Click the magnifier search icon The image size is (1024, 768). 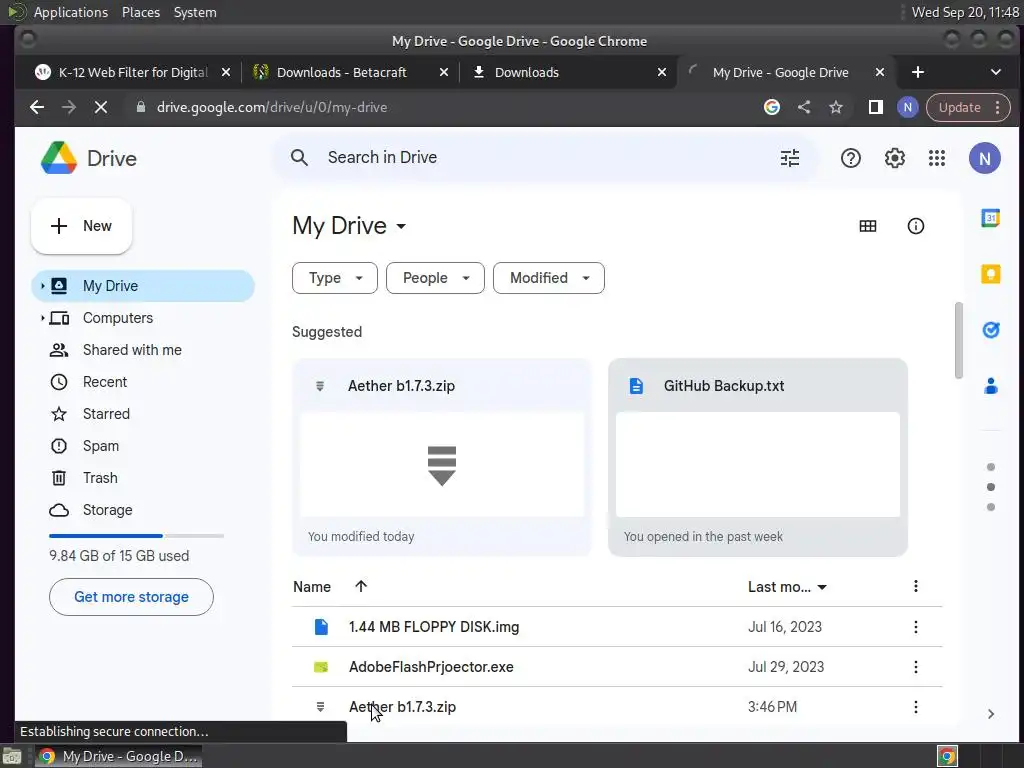pos(299,157)
